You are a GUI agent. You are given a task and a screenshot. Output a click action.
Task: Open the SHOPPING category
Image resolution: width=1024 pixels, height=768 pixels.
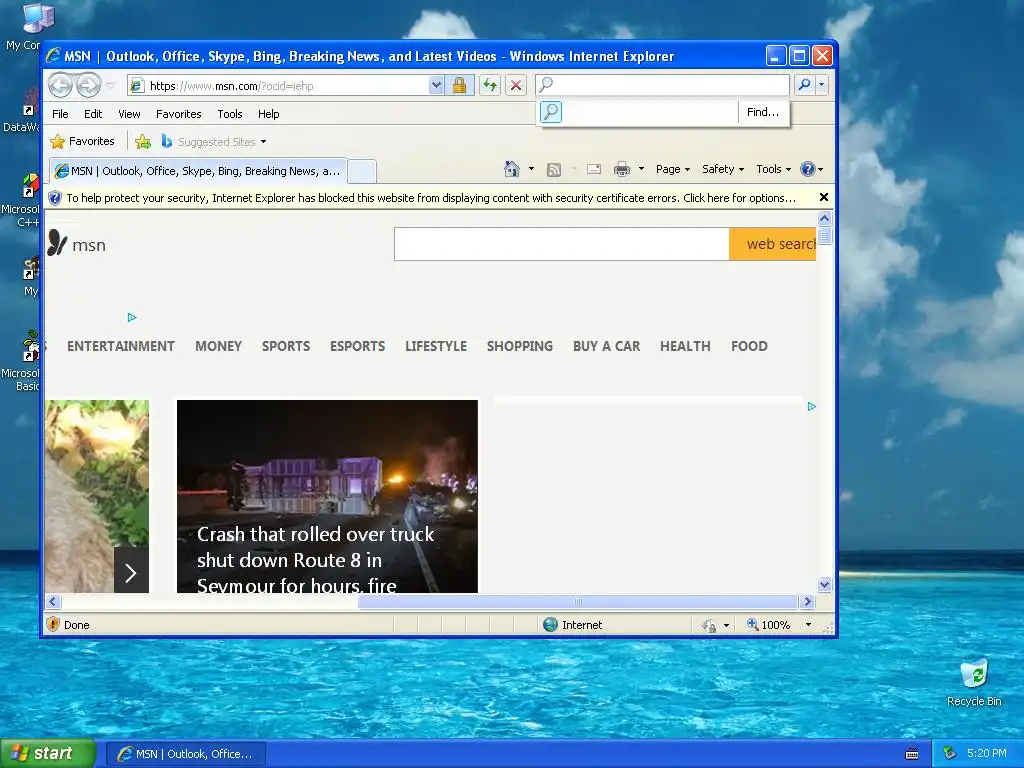point(520,346)
